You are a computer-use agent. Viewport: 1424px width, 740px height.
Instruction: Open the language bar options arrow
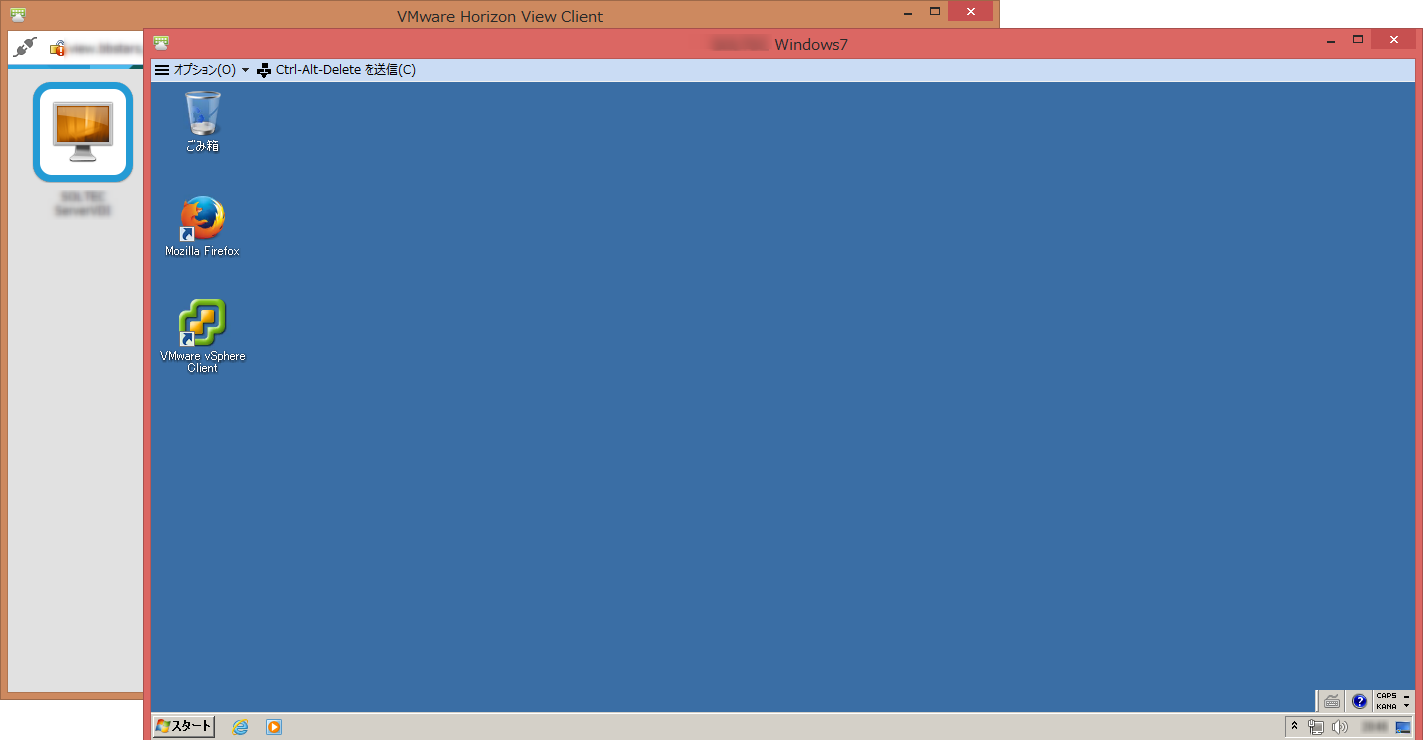click(x=1406, y=706)
